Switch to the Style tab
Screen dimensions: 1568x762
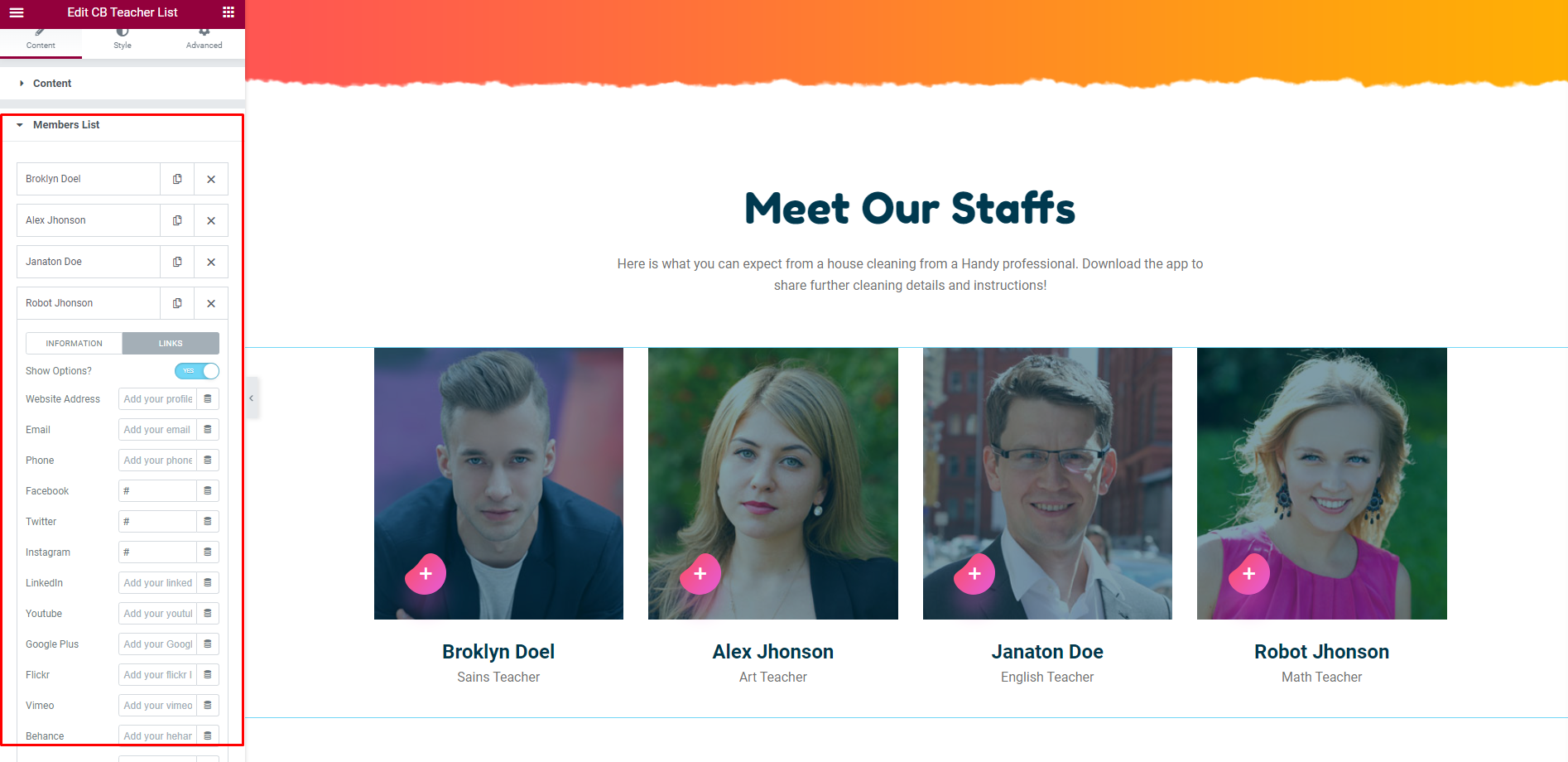pos(123,39)
